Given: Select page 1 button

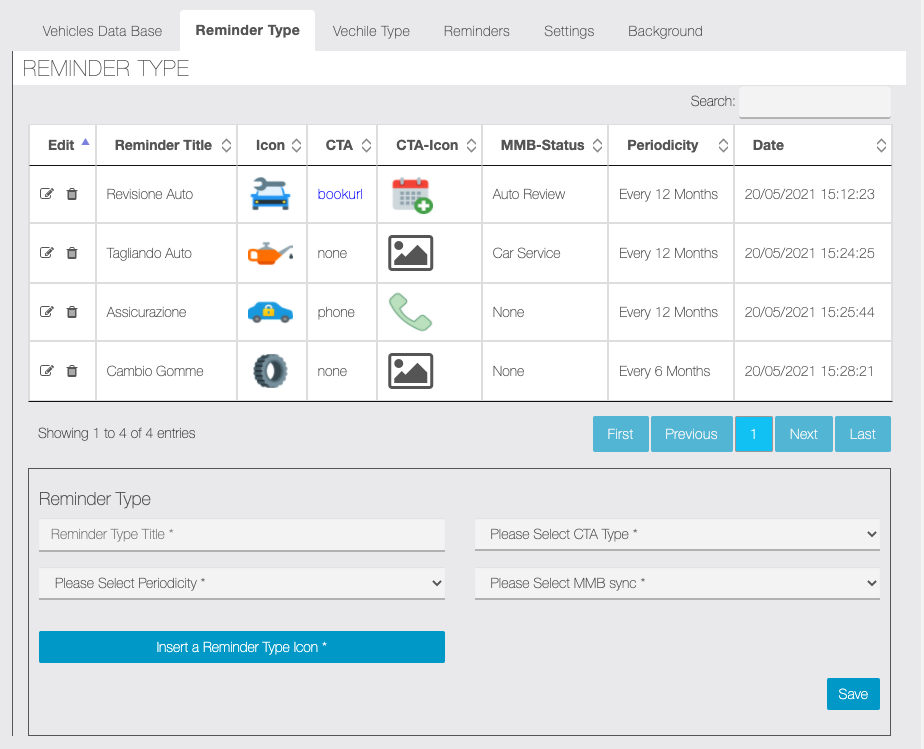Looking at the screenshot, I should (754, 434).
